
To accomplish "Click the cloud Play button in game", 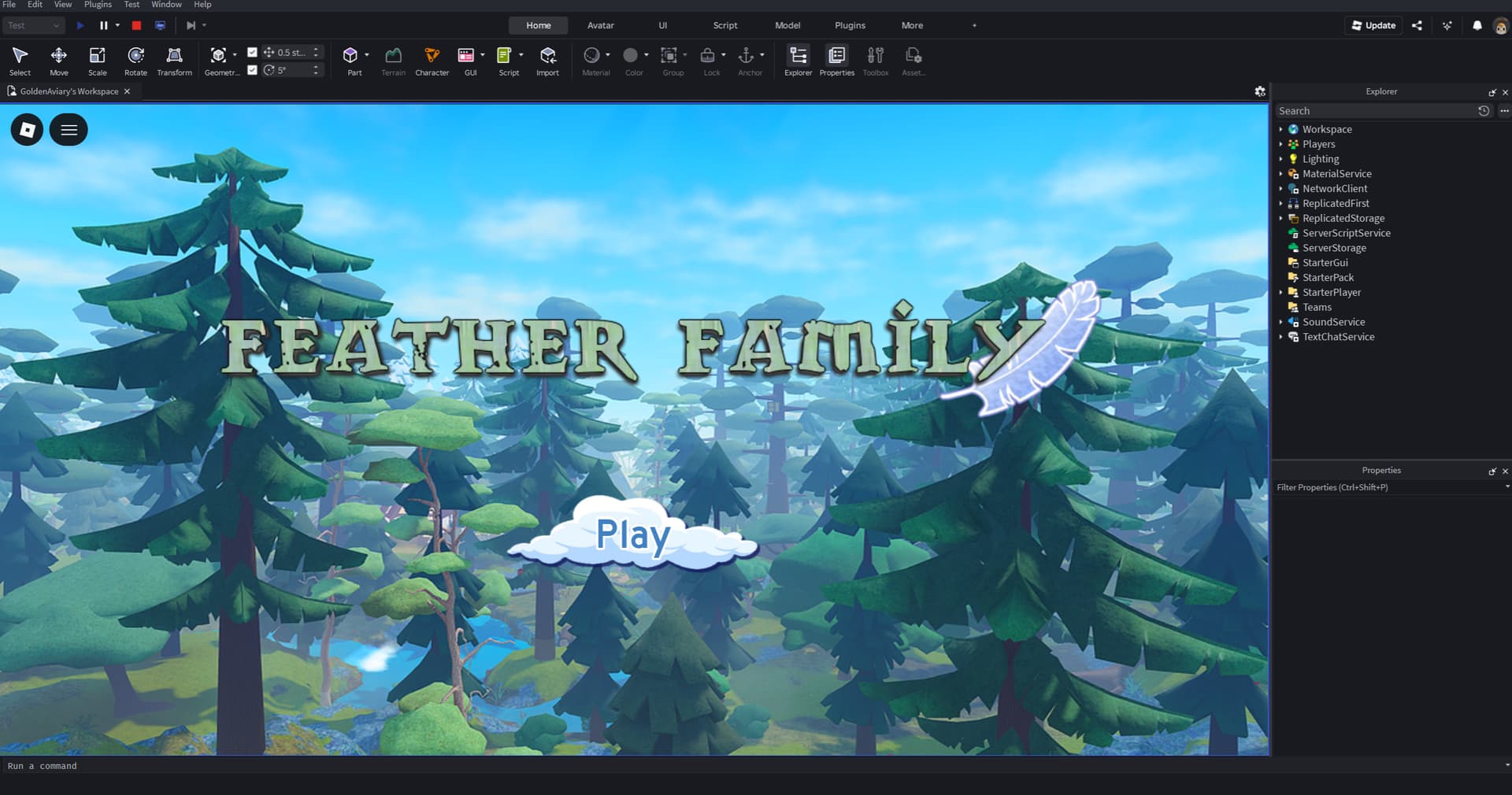I will [634, 534].
